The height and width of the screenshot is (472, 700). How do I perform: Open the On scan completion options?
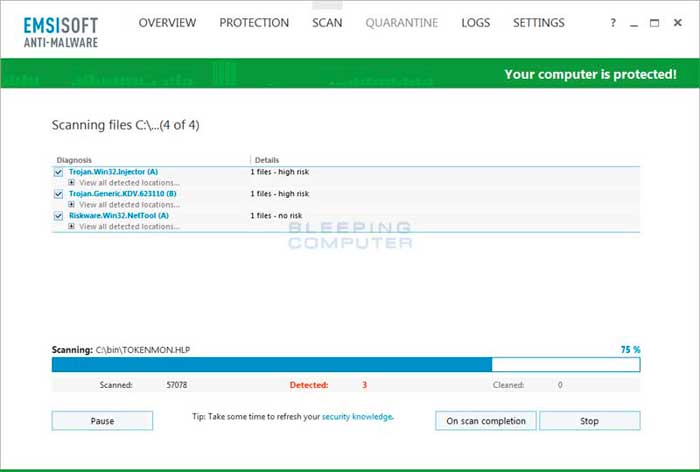[x=485, y=421]
